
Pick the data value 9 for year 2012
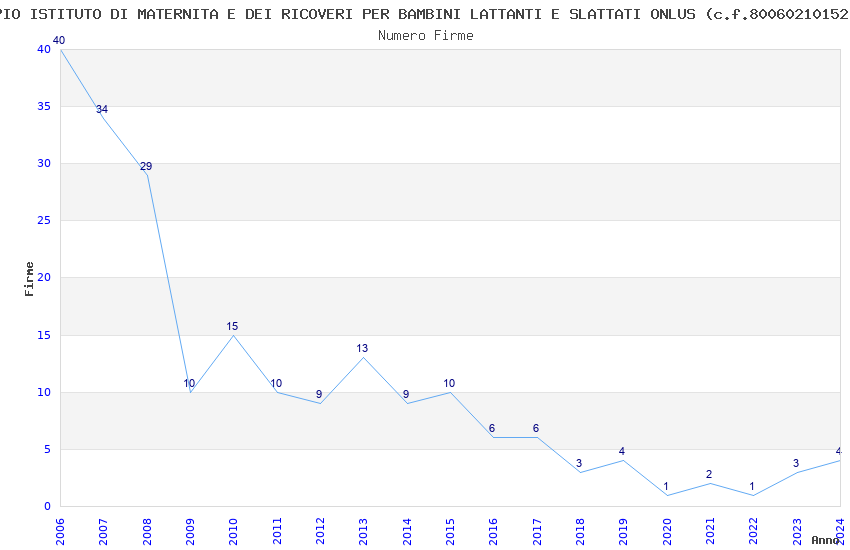pos(319,394)
